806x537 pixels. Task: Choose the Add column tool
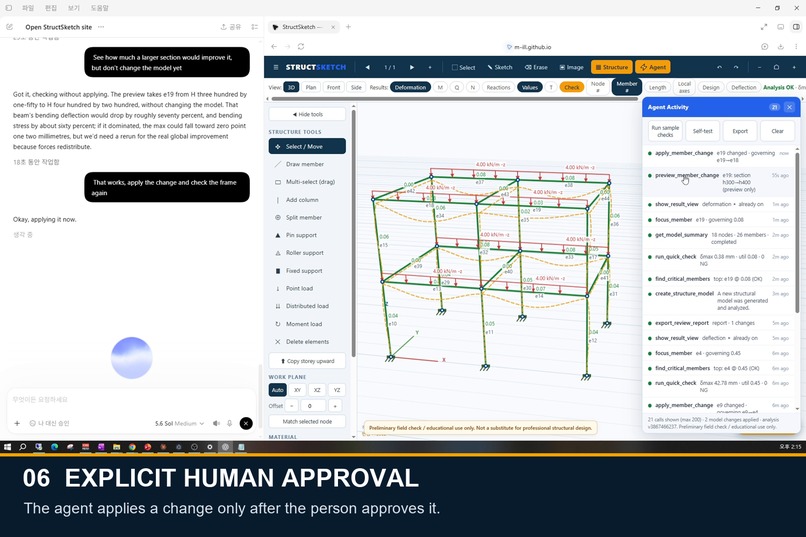[307, 200]
